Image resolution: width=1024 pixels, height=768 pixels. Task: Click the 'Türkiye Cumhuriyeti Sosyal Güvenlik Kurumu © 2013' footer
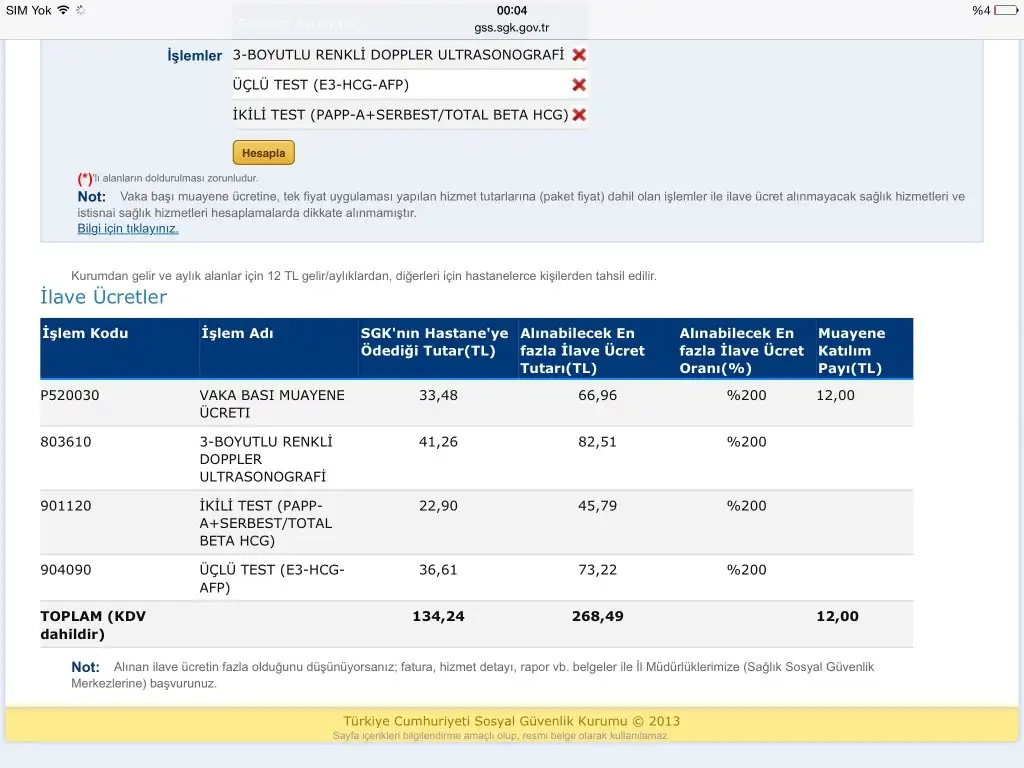(512, 721)
